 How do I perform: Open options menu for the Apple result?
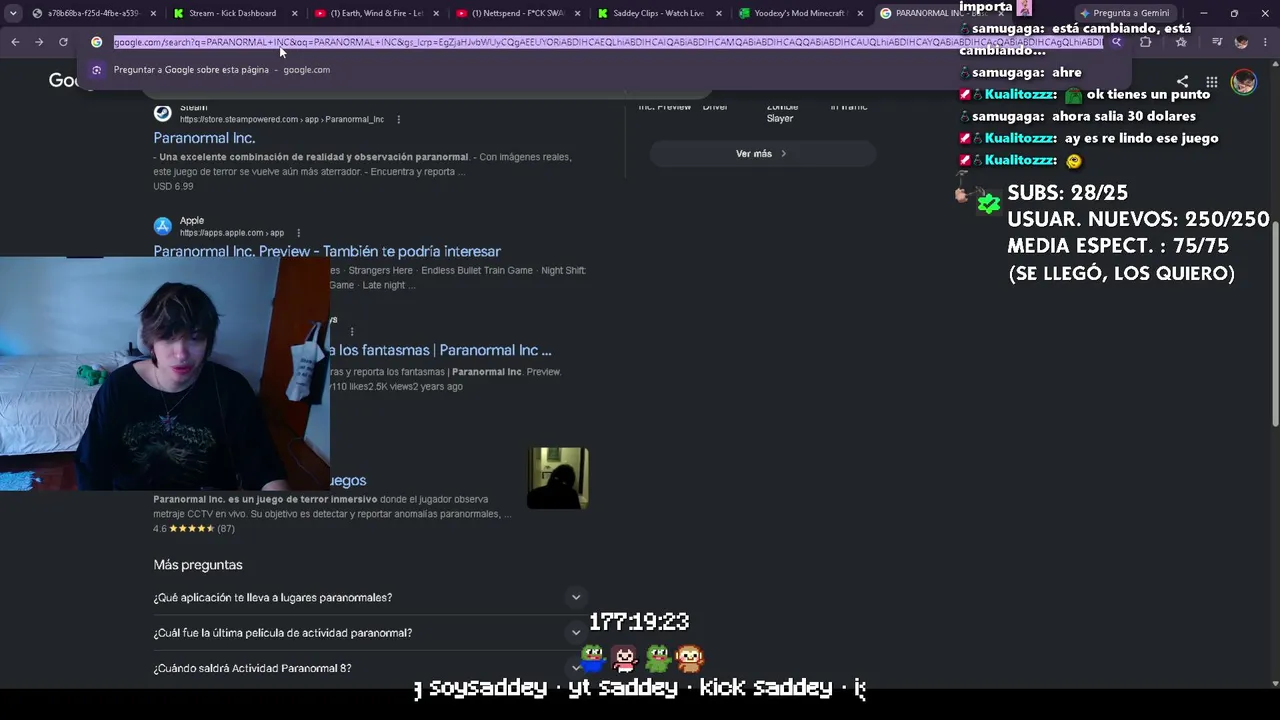pyautogui.click(x=298, y=233)
